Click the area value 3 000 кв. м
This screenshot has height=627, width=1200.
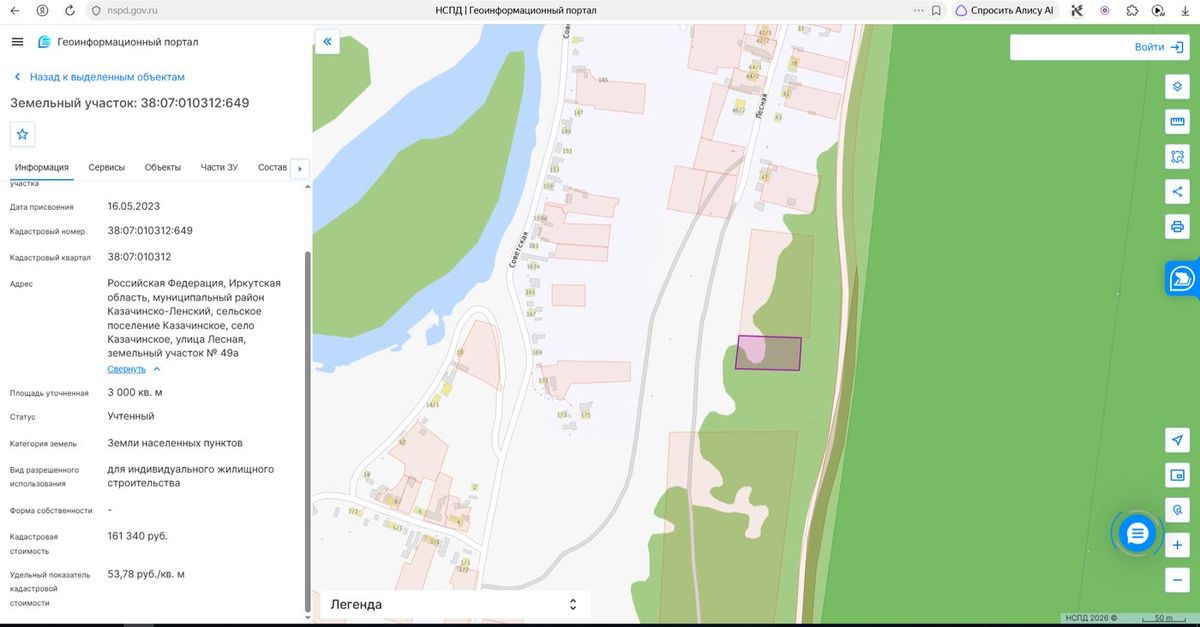coord(134,392)
